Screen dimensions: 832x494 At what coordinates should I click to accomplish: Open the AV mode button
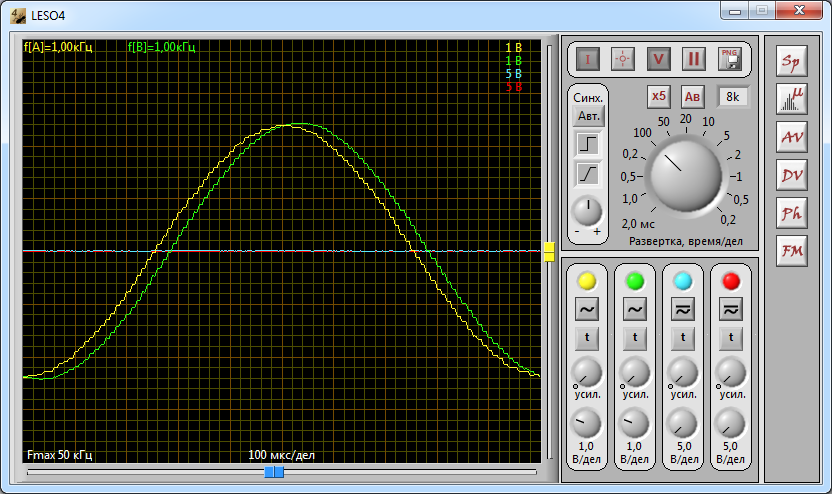click(x=792, y=137)
